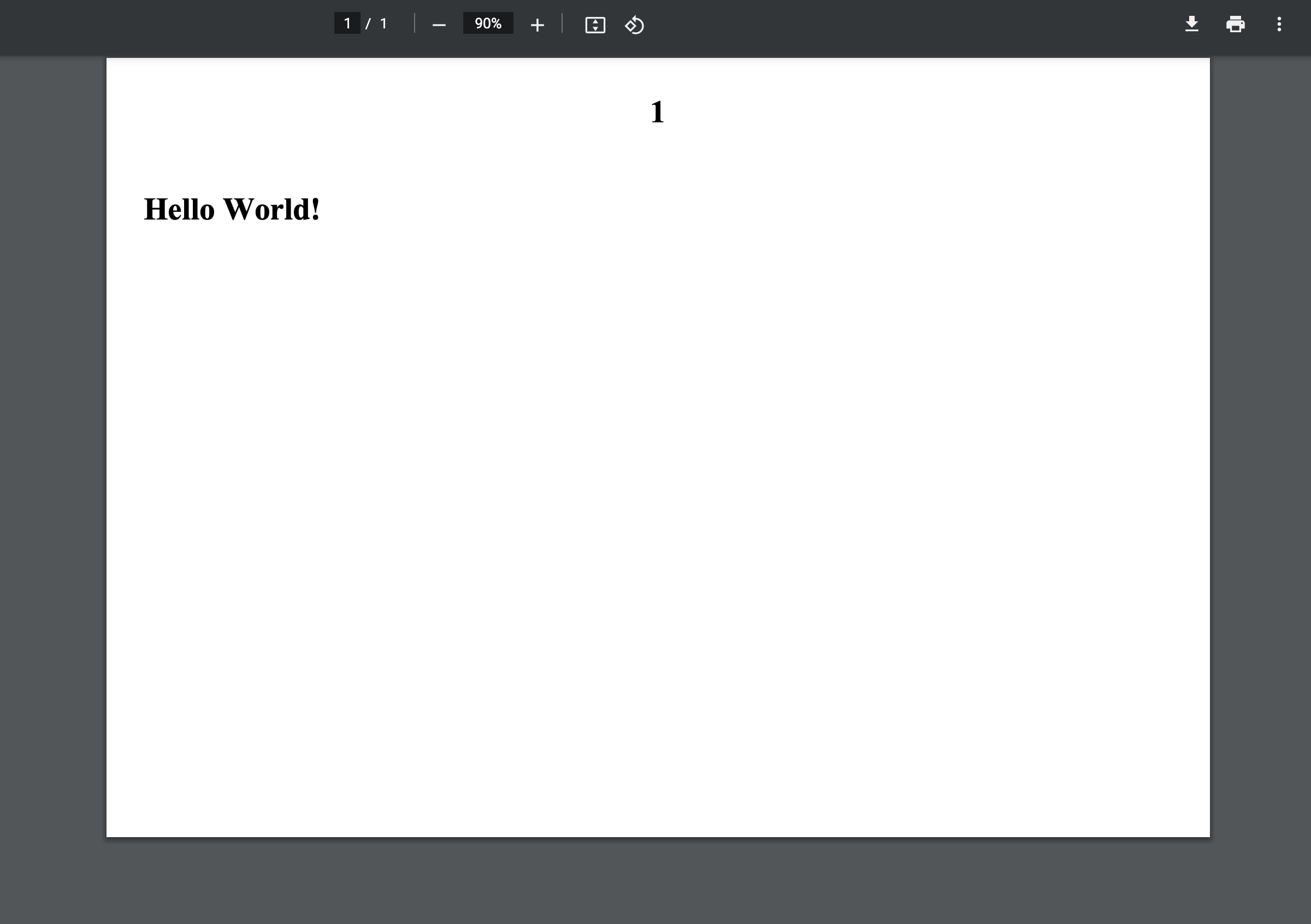Click the download icon to save the PDF
The height and width of the screenshot is (924, 1311).
tap(1192, 24)
